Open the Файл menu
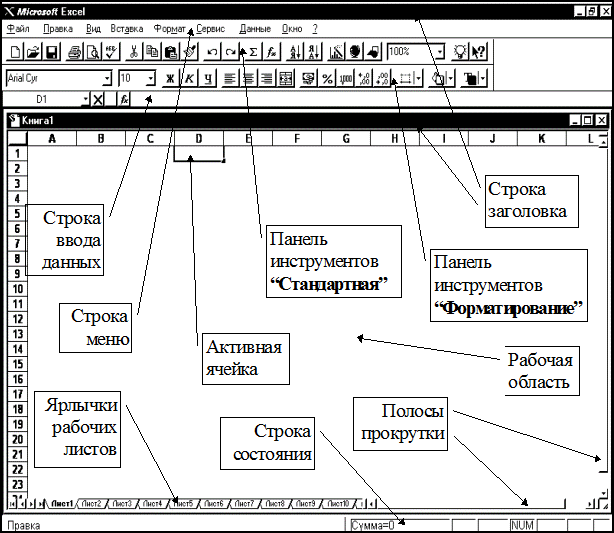The height and width of the screenshot is (533, 614). click(x=18, y=29)
